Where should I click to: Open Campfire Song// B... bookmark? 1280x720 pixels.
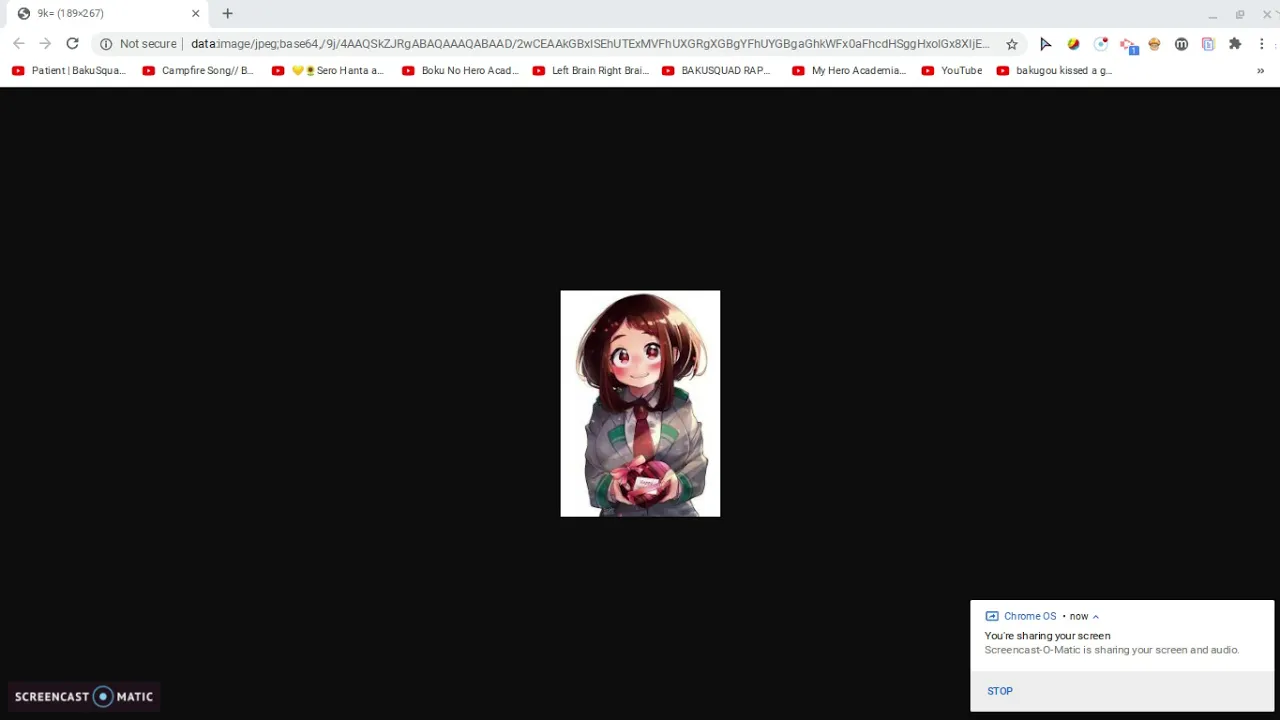198,71
